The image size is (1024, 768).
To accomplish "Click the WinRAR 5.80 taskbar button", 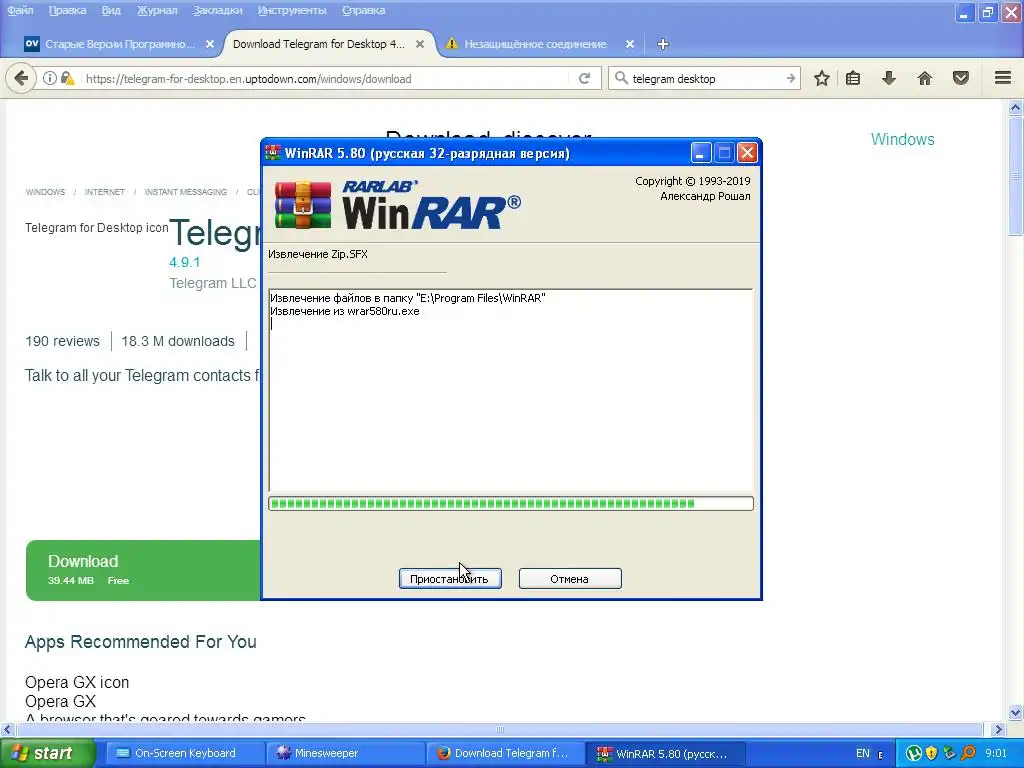I will tap(664, 753).
